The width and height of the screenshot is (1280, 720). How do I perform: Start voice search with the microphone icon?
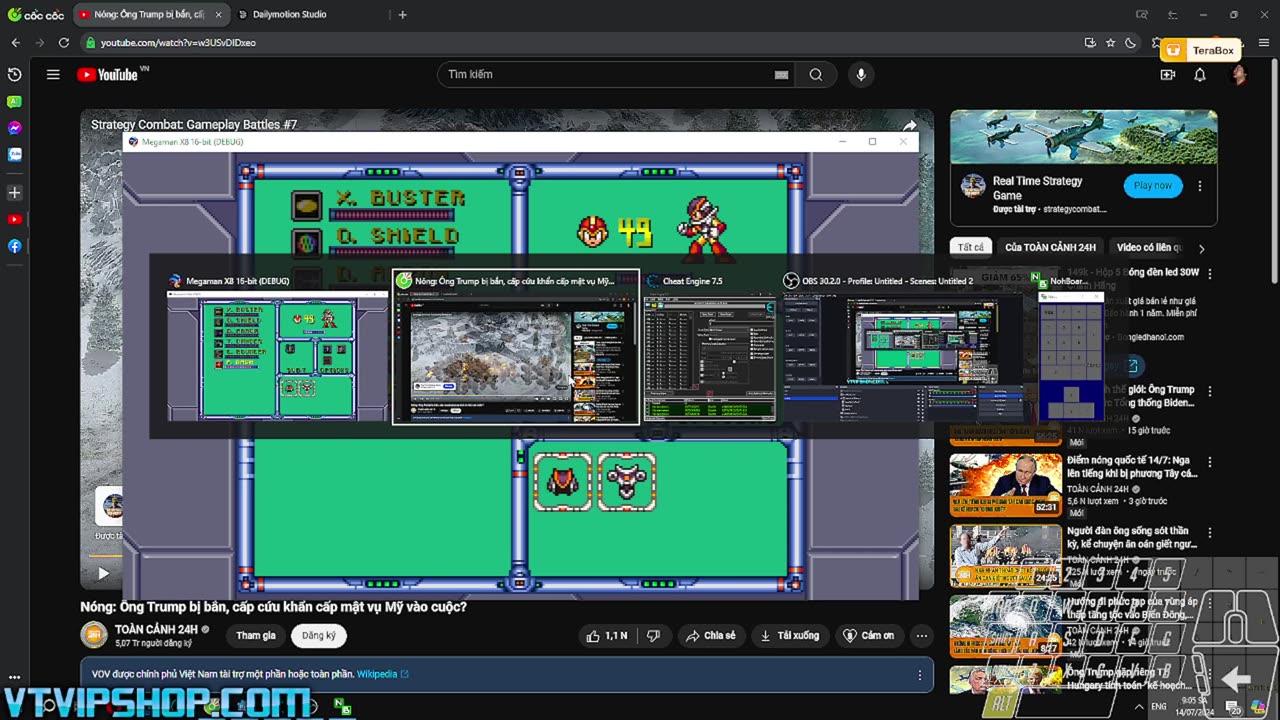click(861, 74)
